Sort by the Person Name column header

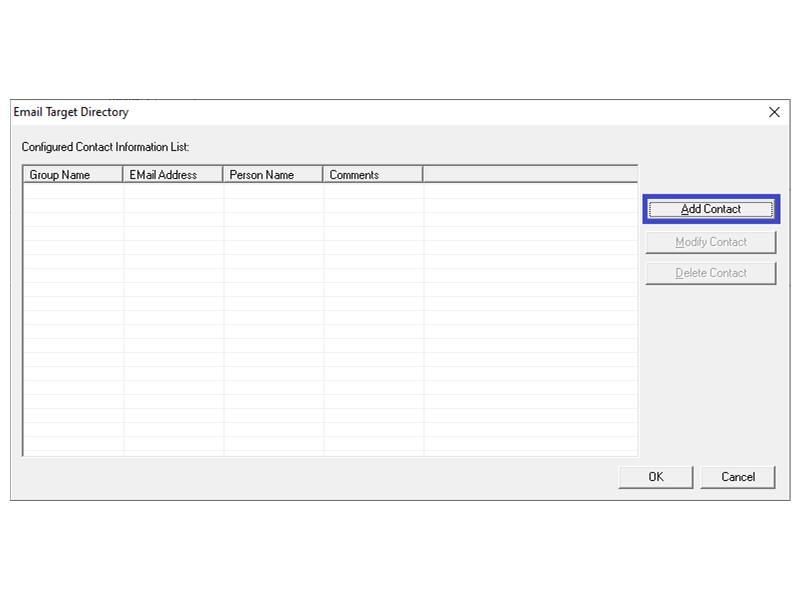point(273,174)
